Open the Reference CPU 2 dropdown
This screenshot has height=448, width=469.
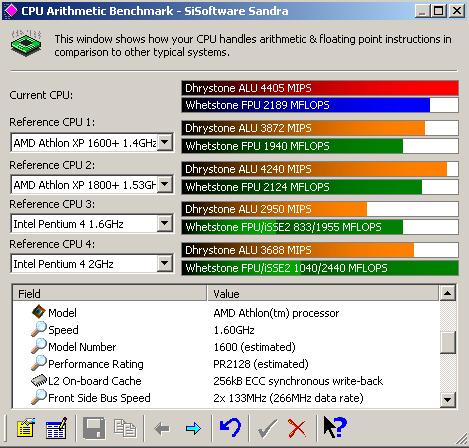point(165,184)
